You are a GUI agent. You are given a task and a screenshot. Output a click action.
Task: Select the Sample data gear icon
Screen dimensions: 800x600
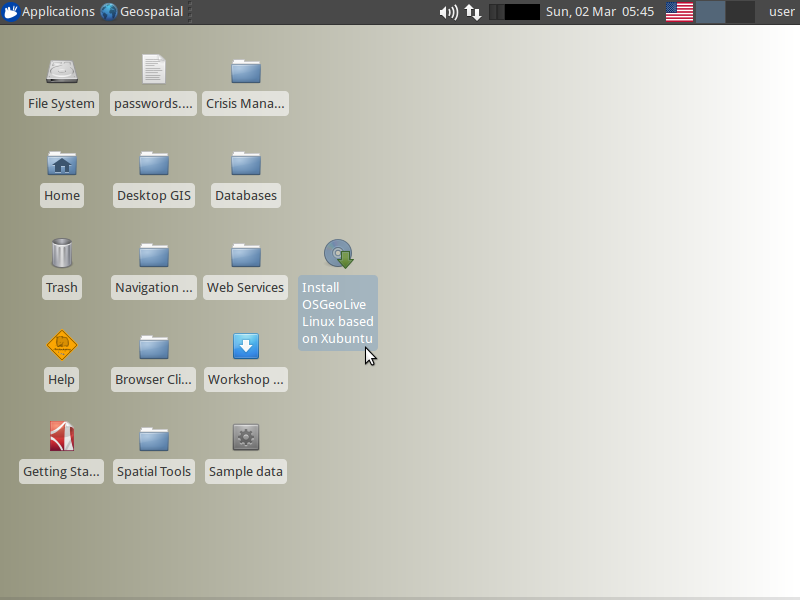click(x=246, y=437)
